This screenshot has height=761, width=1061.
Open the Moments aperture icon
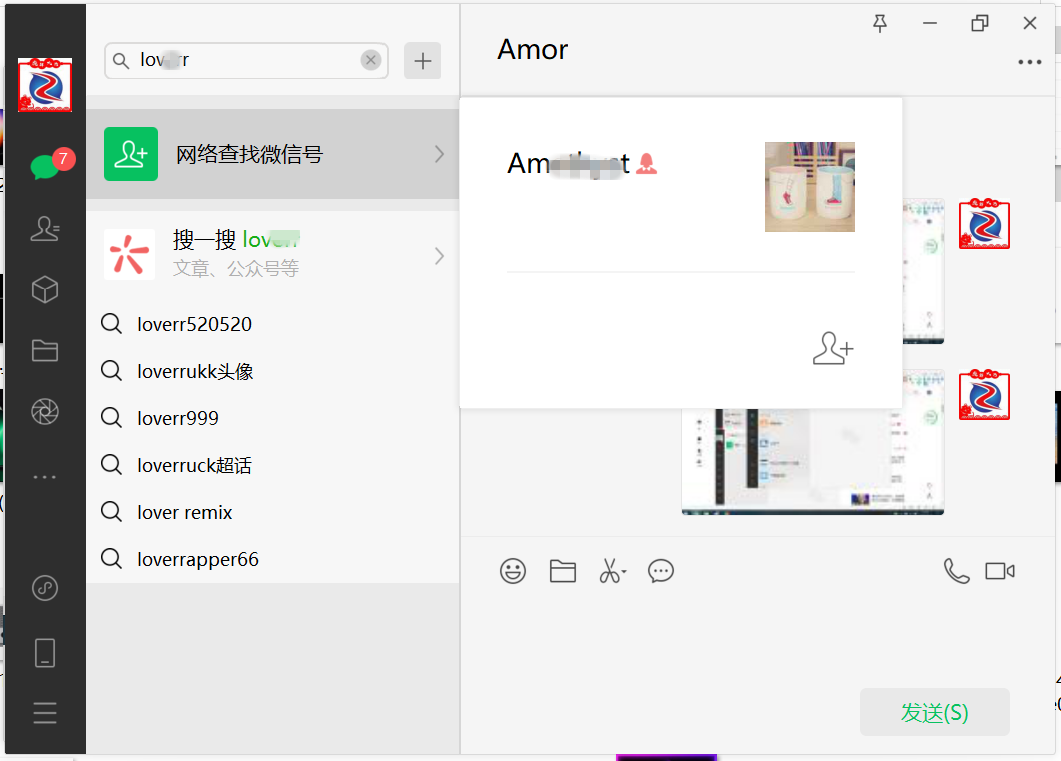tap(45, 411)
